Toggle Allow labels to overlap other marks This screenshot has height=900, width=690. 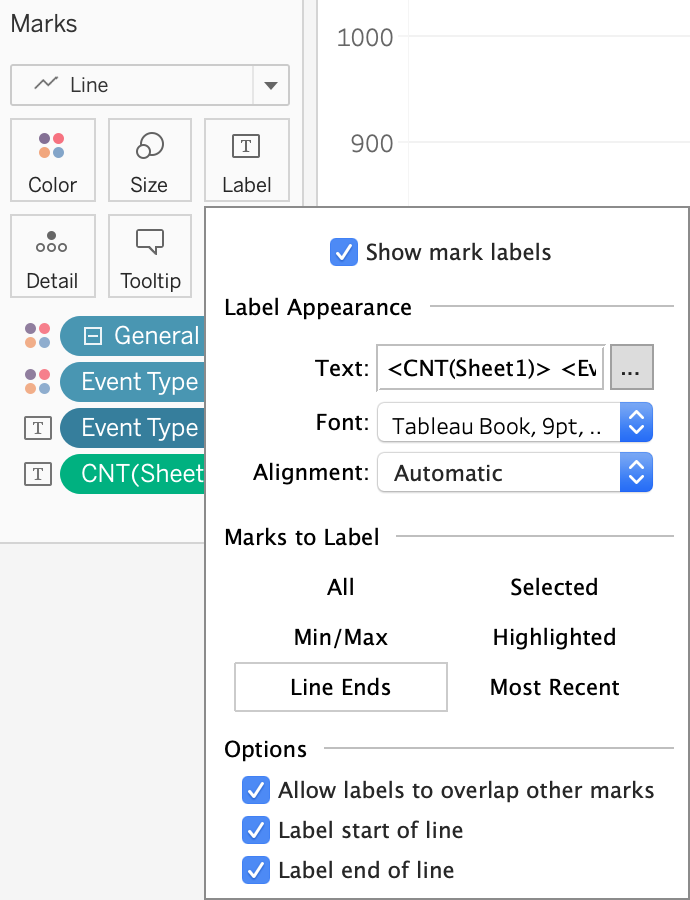pyautogui.click(x=256, y=791)
